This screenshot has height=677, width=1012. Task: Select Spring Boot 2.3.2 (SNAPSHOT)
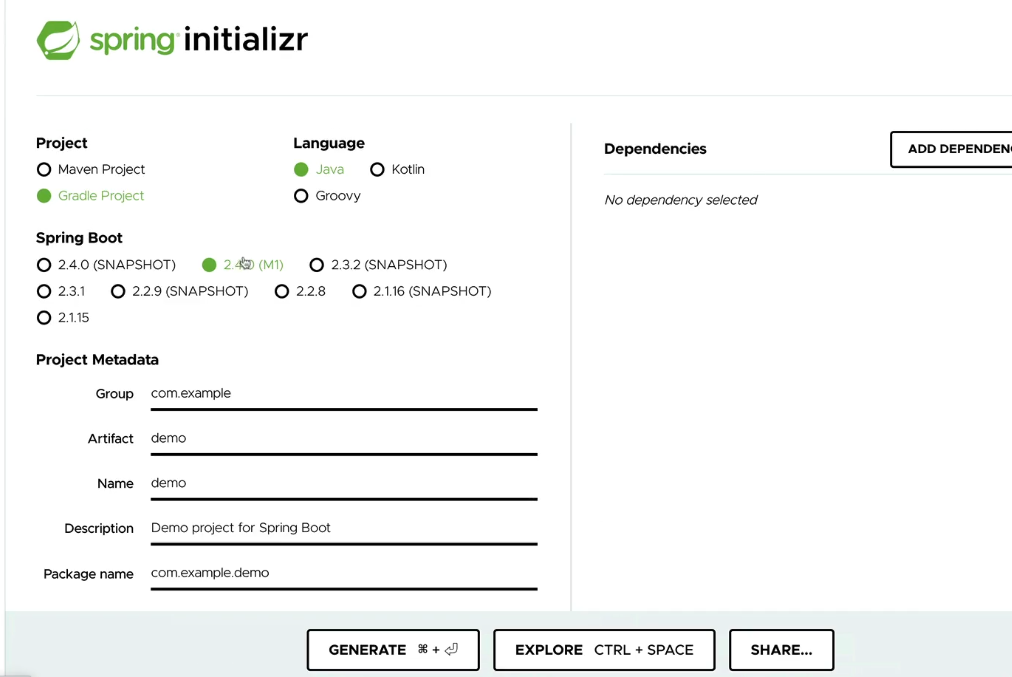click(316, 265)
